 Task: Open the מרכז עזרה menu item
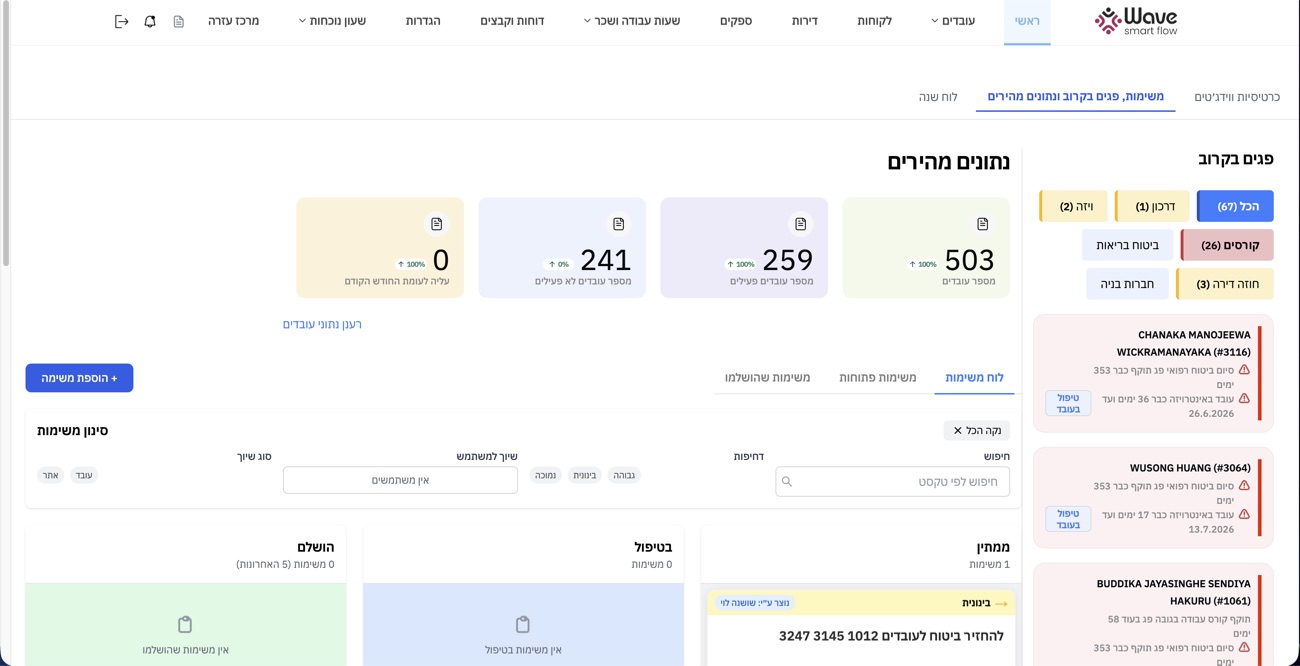[234, 21]
